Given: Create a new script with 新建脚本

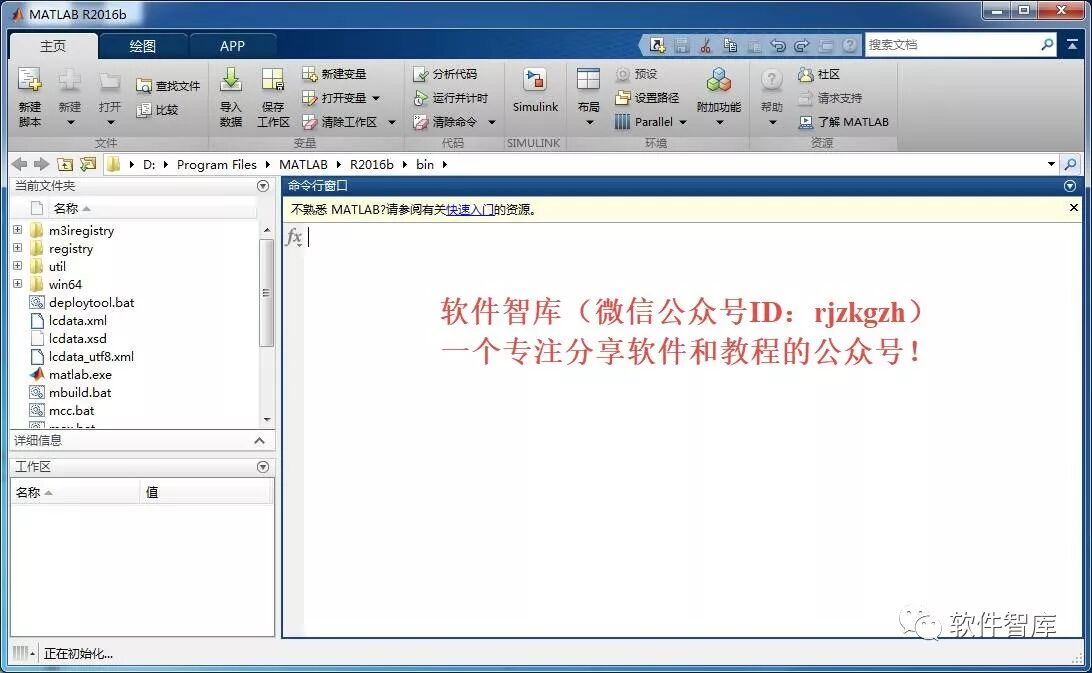Looking at the screenshot, I should click(30, 98).
